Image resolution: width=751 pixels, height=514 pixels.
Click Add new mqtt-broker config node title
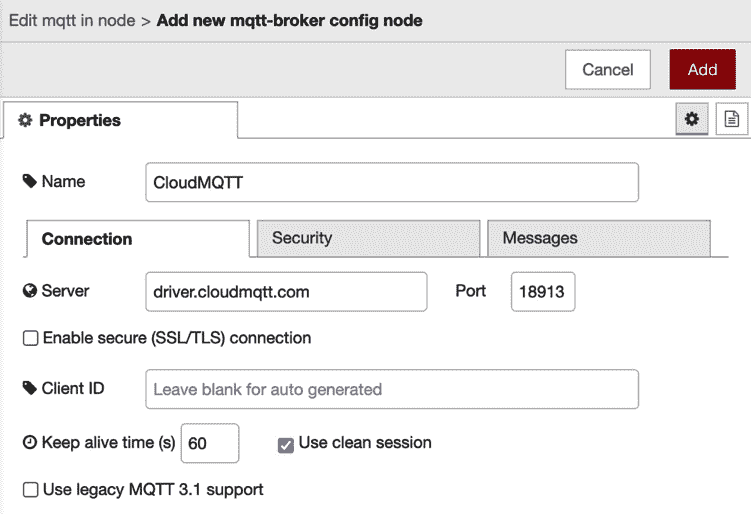click(x=290, y=21)
